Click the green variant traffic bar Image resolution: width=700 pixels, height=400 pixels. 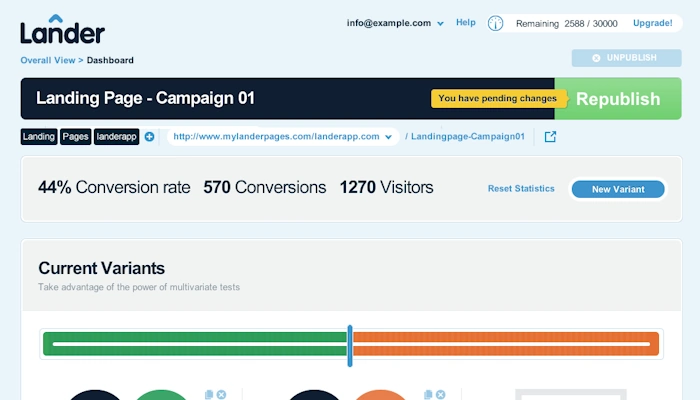tap(195, 344)
